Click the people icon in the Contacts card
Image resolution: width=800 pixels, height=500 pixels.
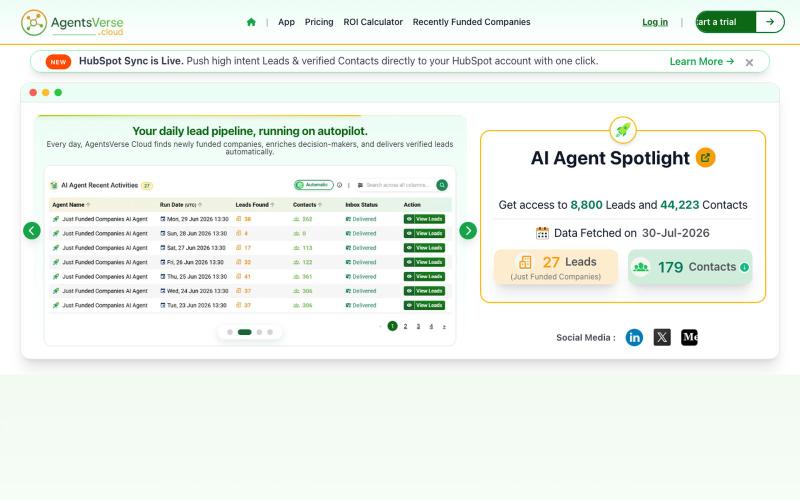pyautogui.click(x=641, y=267)
